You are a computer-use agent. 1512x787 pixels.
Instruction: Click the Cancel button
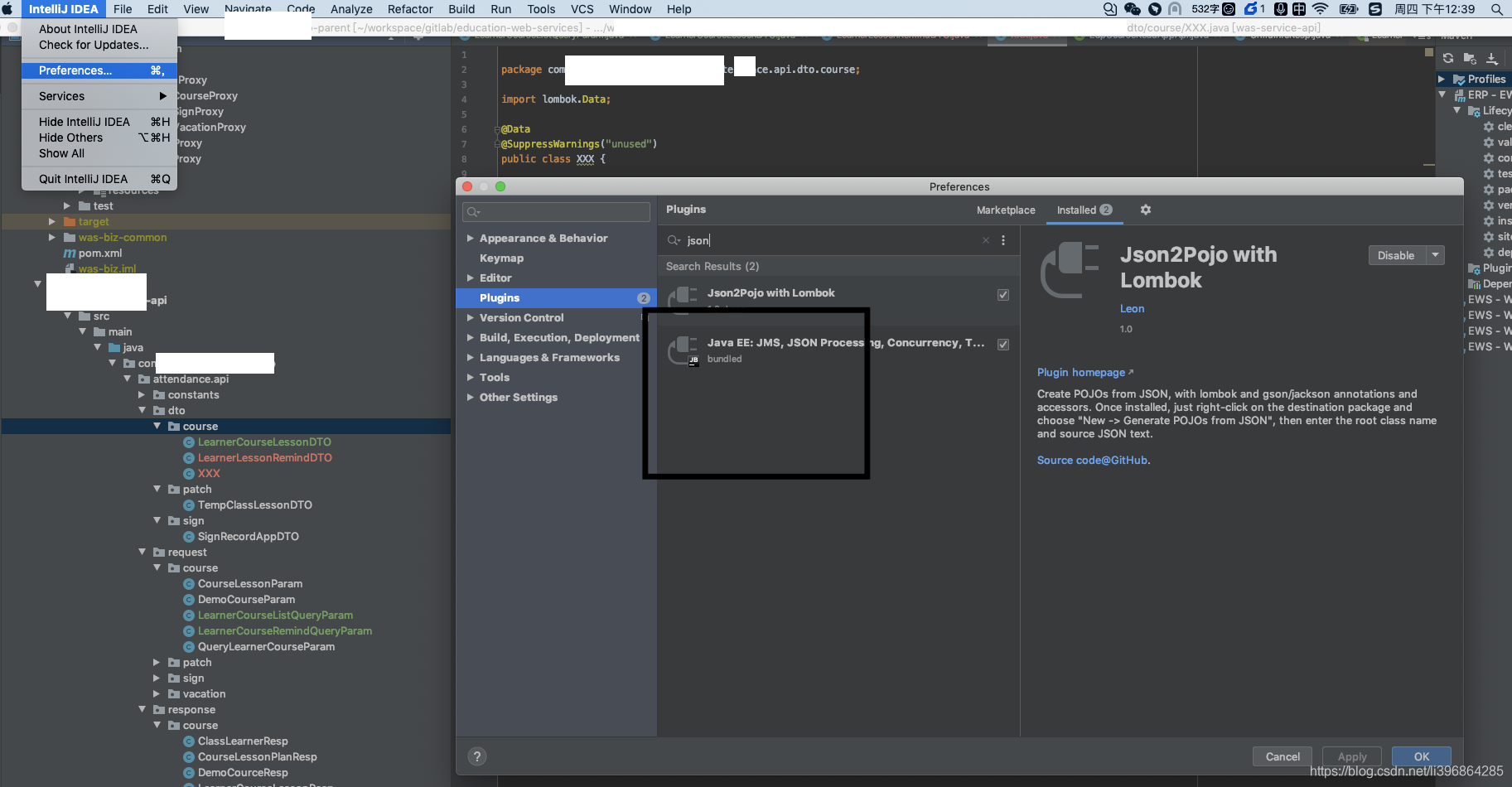pos(1283,756)
